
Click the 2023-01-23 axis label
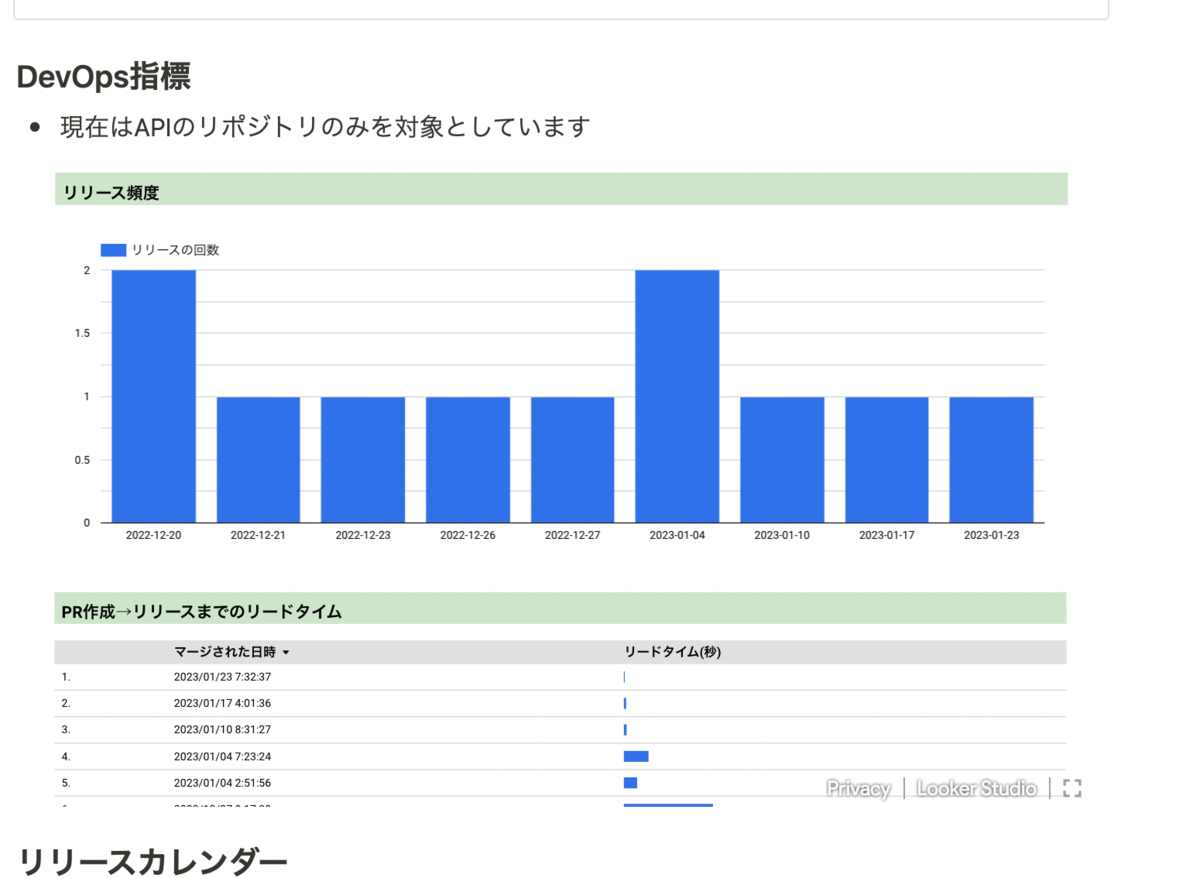coord(991,535)
